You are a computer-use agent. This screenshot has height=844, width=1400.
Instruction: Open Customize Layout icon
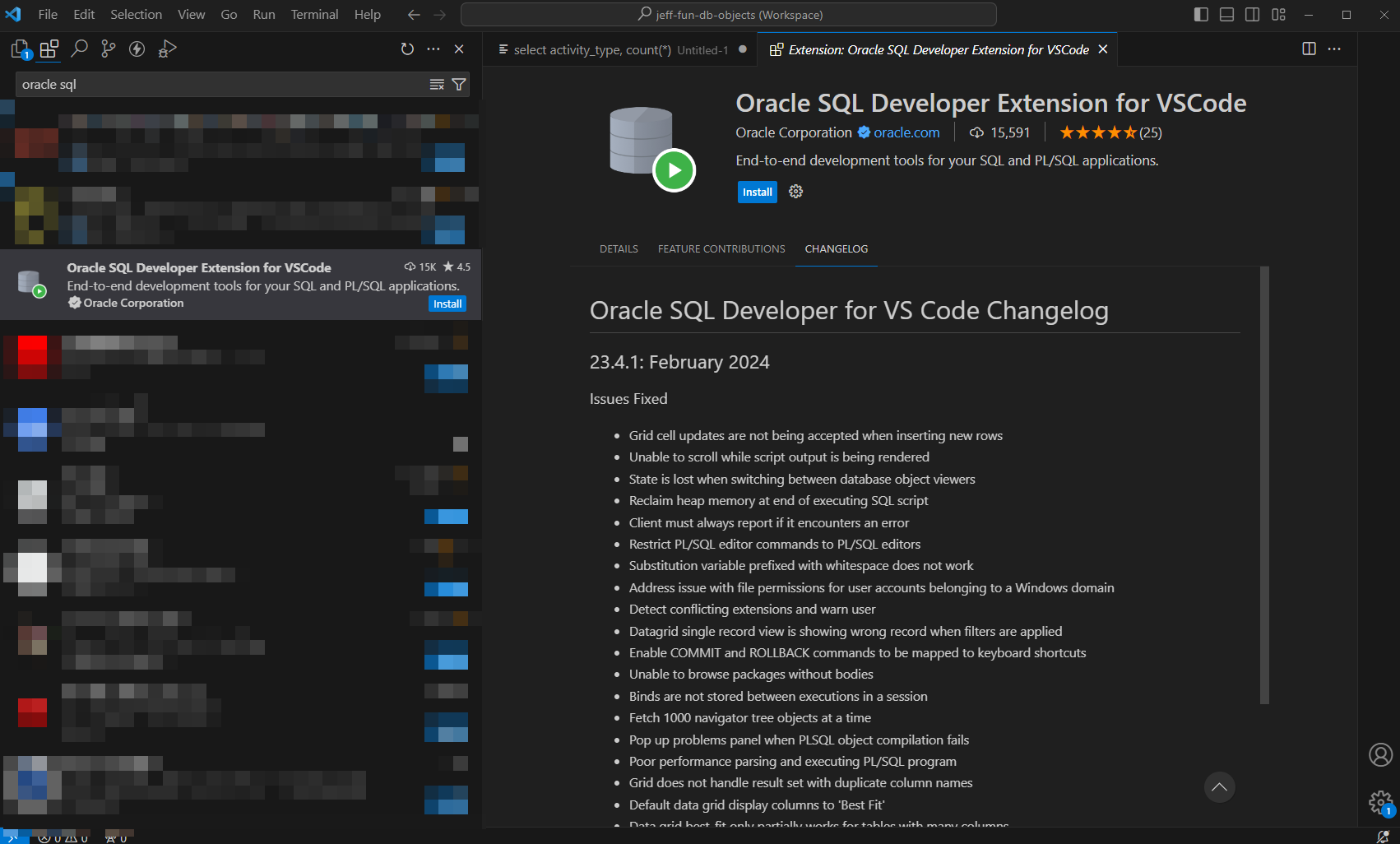pos(1278,15)
